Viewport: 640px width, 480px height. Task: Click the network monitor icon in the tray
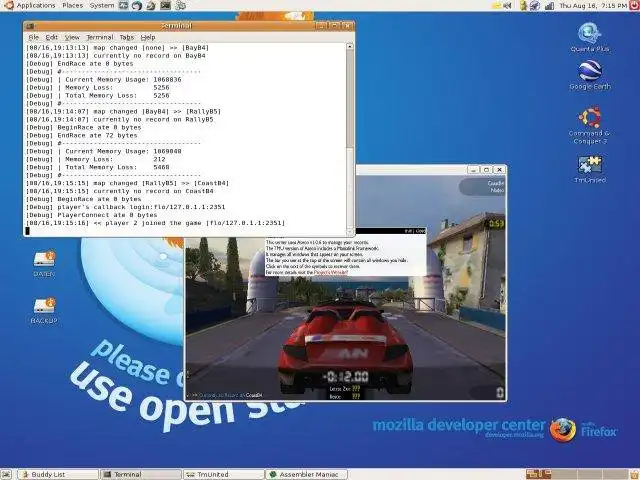point(549,5)
